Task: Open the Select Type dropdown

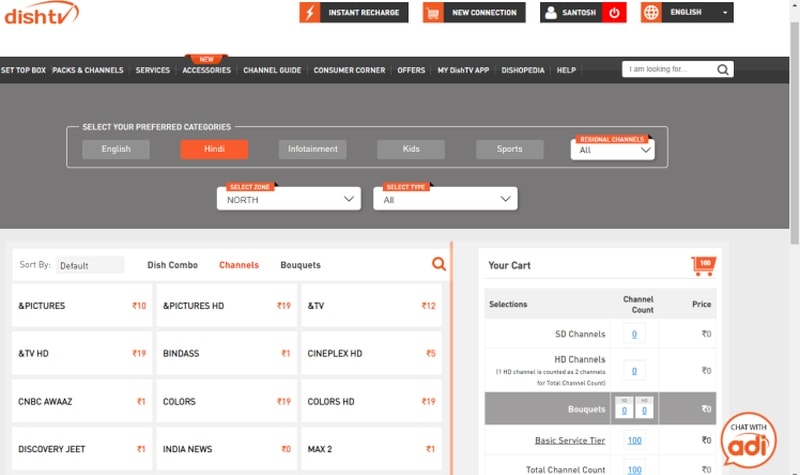Action: point(445,199)
